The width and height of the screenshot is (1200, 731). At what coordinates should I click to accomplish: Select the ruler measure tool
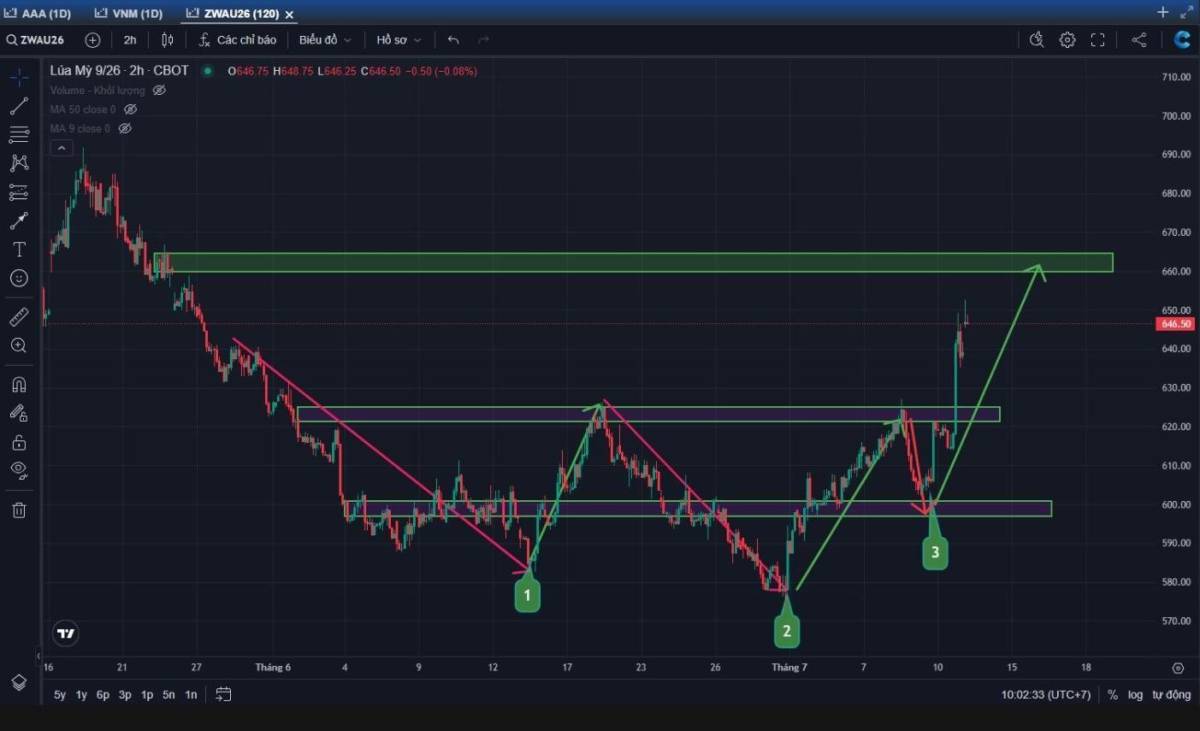(x=19, y=318)
